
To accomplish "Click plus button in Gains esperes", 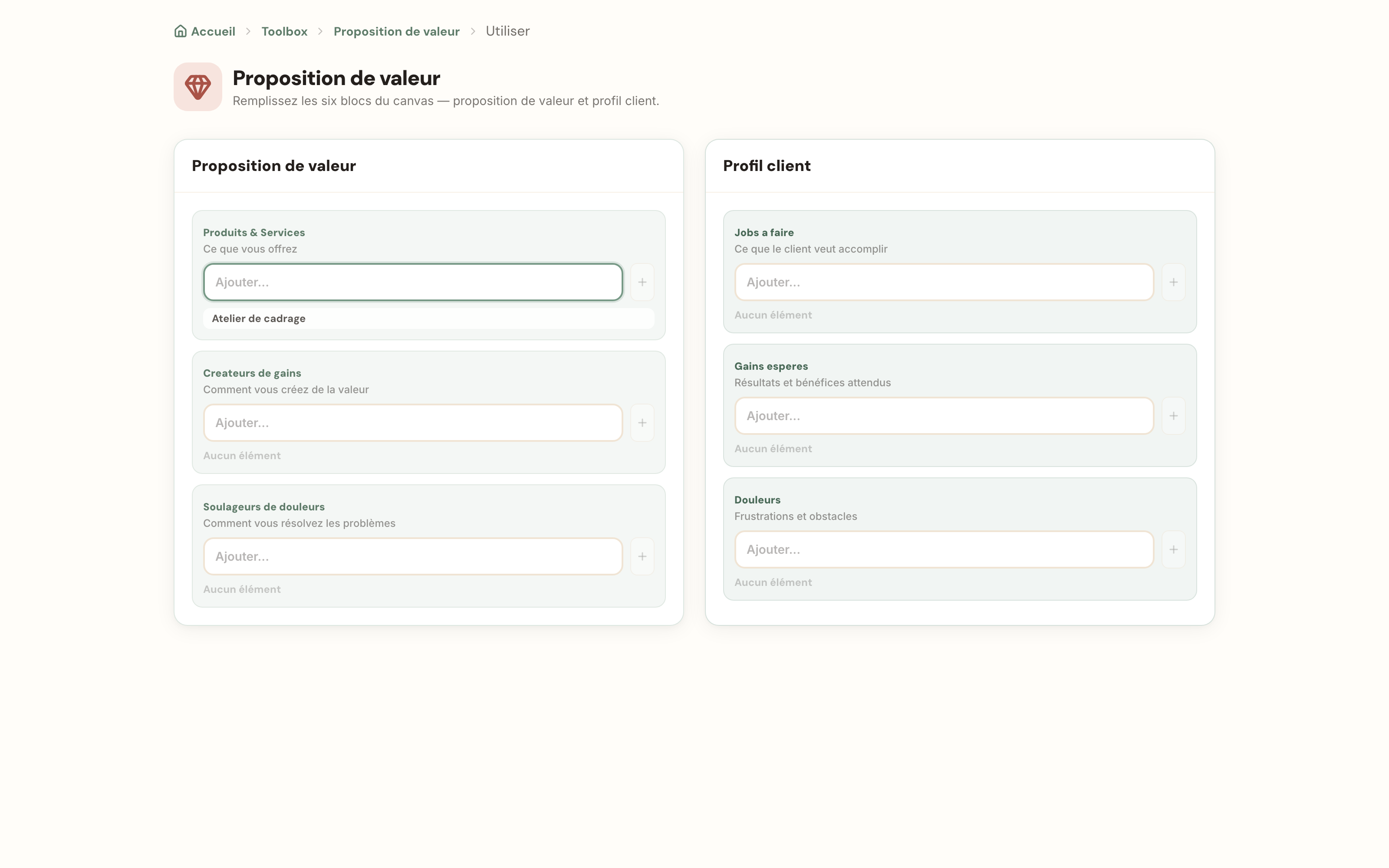I will 1174,416.
